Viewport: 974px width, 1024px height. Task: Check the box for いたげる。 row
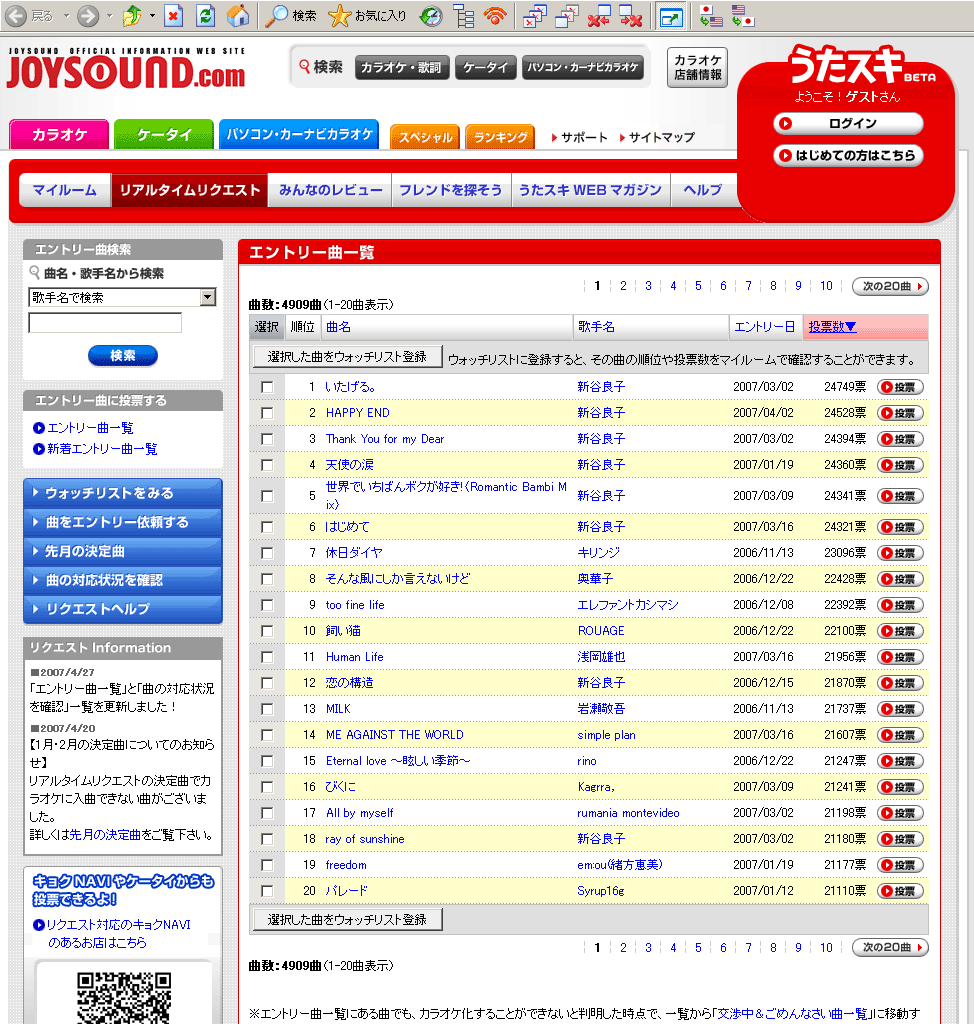pos(267,387)
